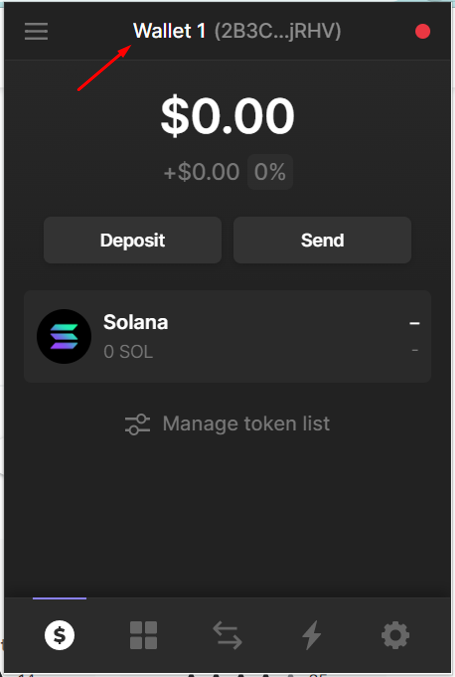Click the 0 SOL balance text
This screenshot has height=677, width=455.
(128, 352)
